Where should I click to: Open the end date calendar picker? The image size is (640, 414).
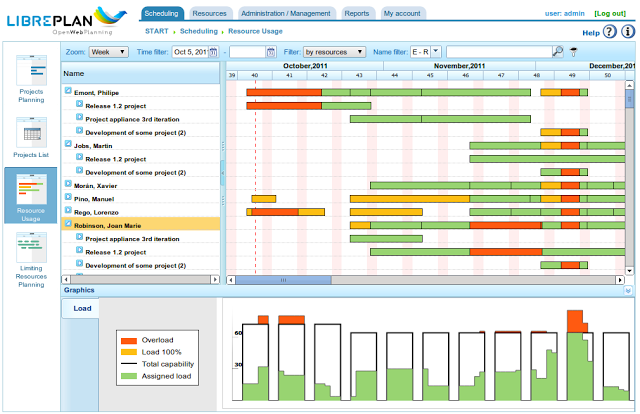(x=269, y=51)
